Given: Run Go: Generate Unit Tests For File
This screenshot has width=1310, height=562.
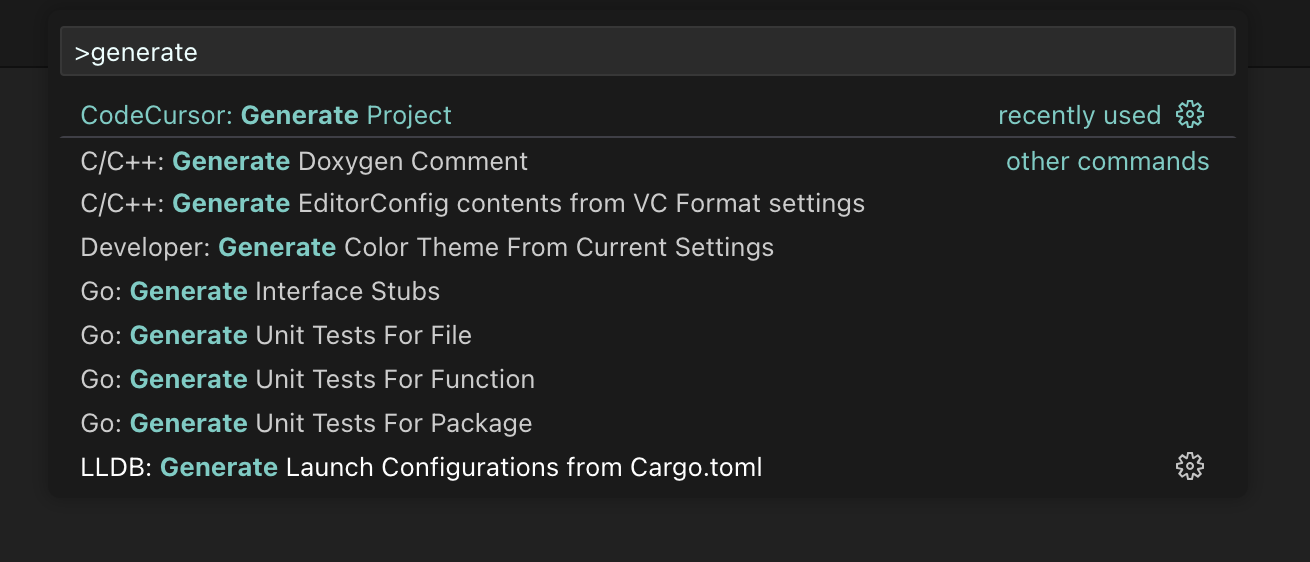Looking at the screenshot, I should coord(276,335).
